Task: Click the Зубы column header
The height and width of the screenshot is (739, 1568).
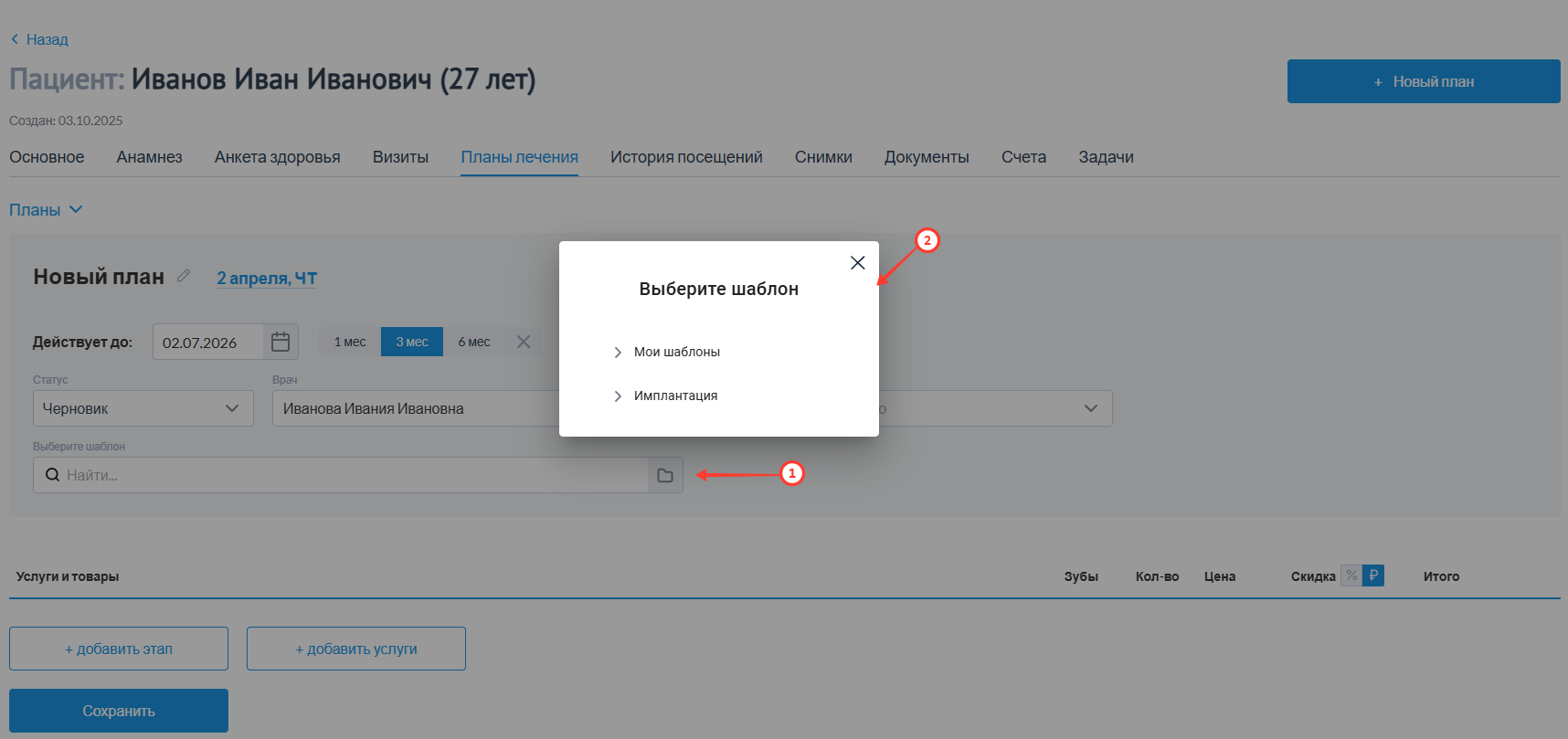Action: (x=1081, y=576)
